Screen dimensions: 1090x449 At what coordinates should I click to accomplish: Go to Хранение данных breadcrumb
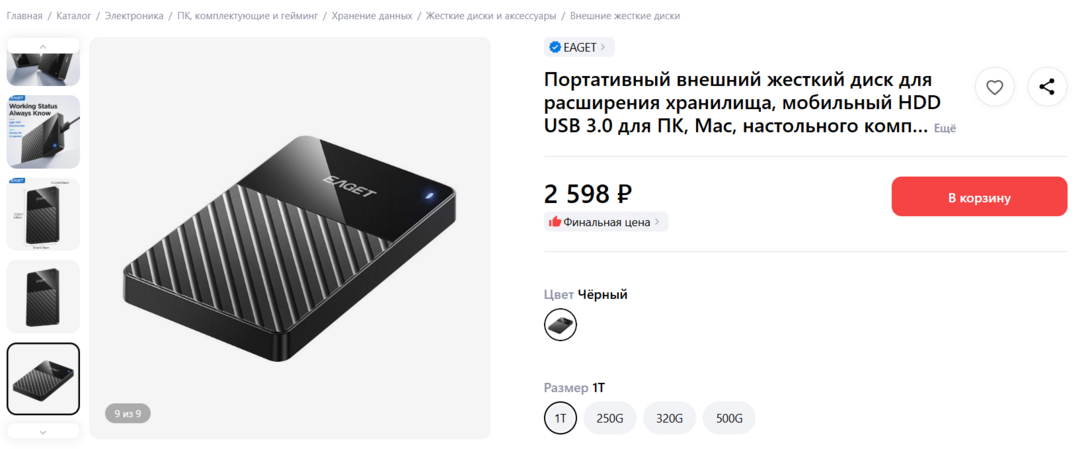tap(372, 16)
